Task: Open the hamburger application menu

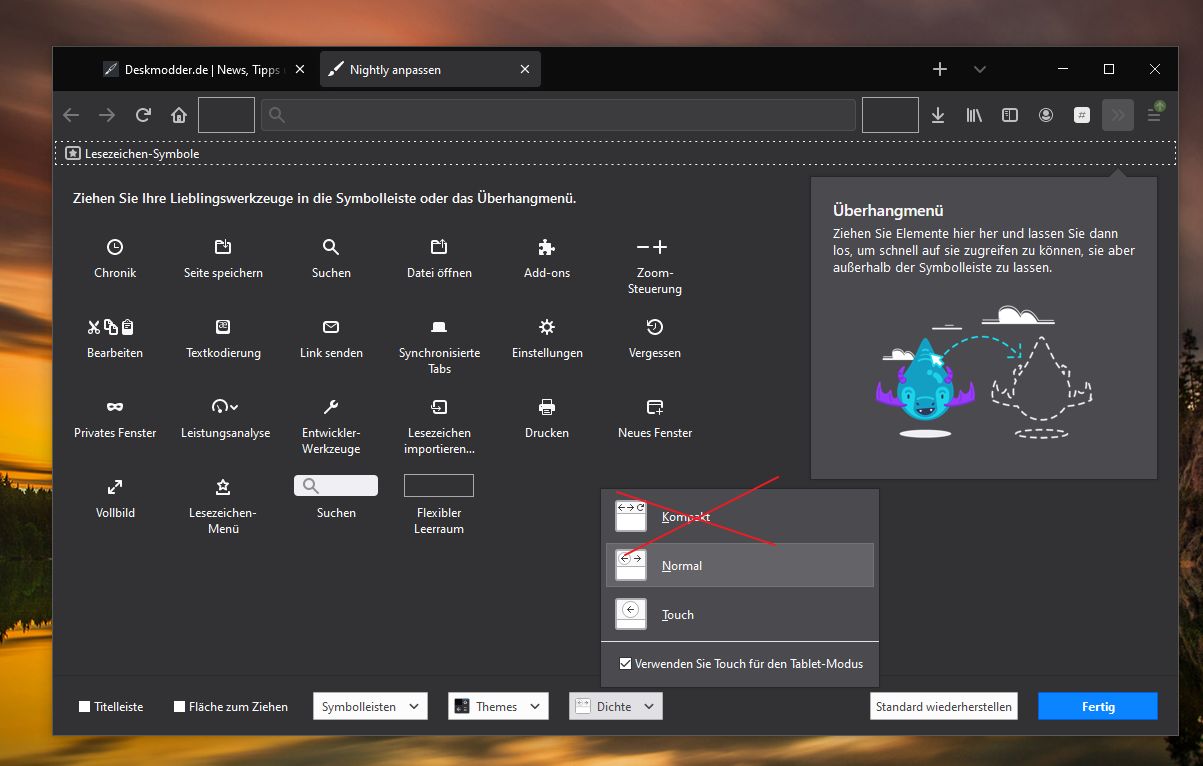Action: 1155,115
